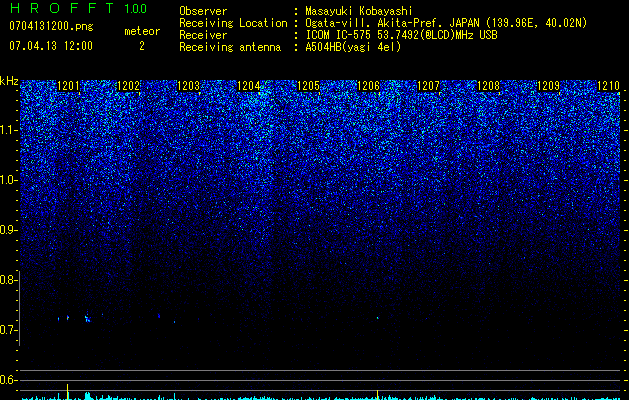629x400 pixels.
Task: Click the Observer field label
Action: (203, 11)
